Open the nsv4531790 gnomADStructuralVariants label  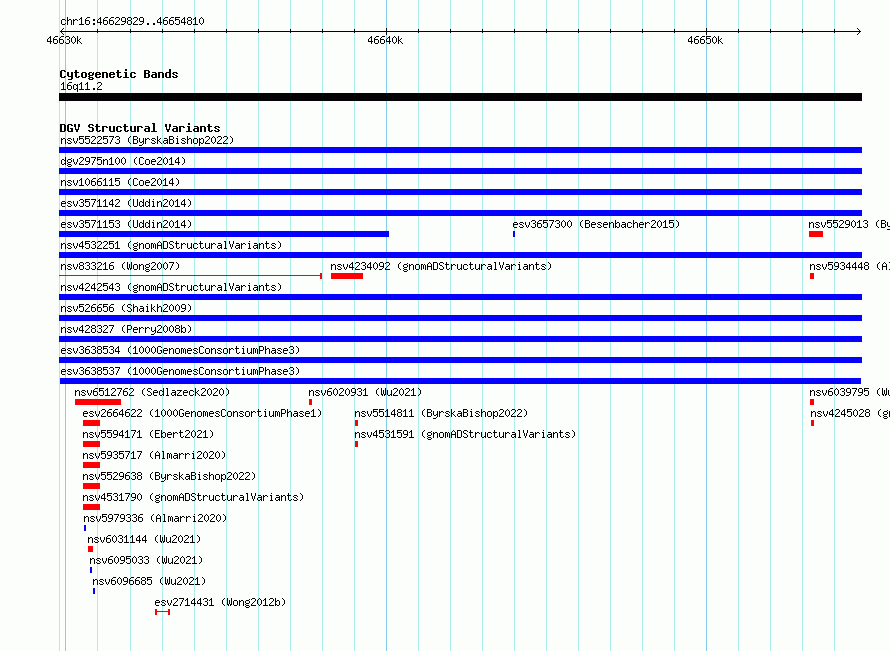coord(193,497)
